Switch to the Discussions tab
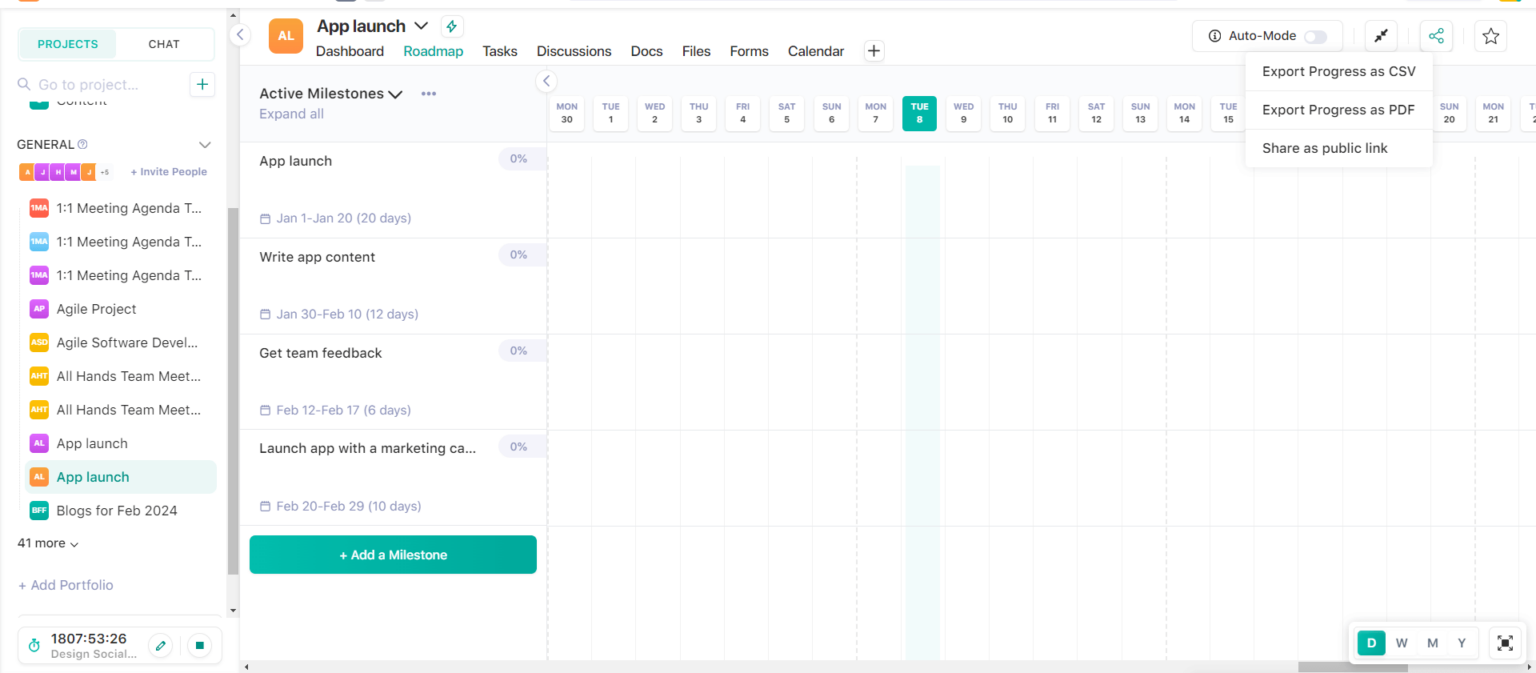This screenshot has width=1536, height=673. pyautogui.click(x=573, y=51)
